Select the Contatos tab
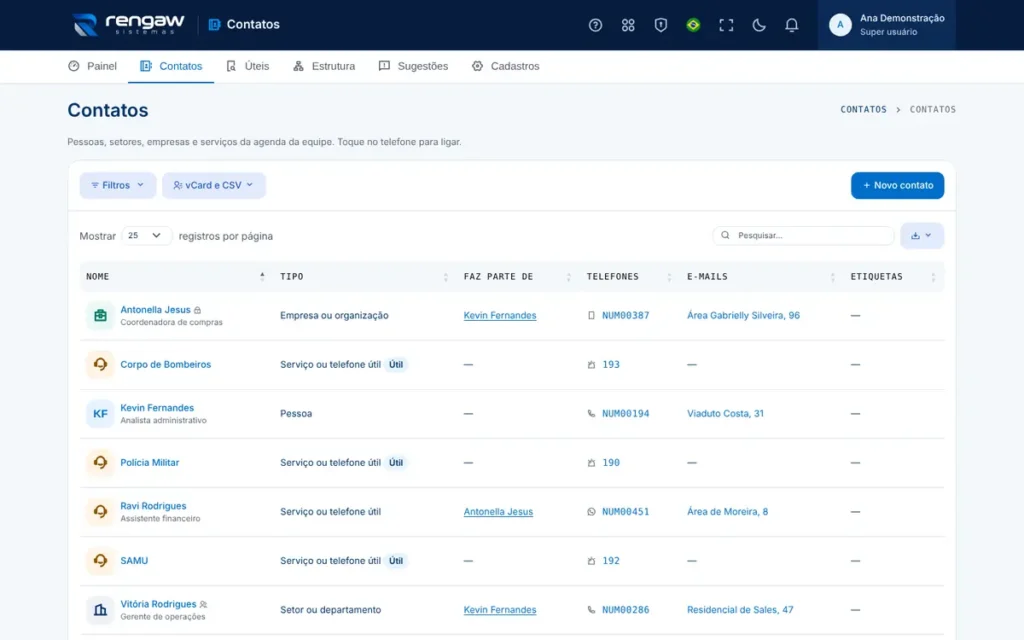The image size is (1024, 640). coord(171,66)
